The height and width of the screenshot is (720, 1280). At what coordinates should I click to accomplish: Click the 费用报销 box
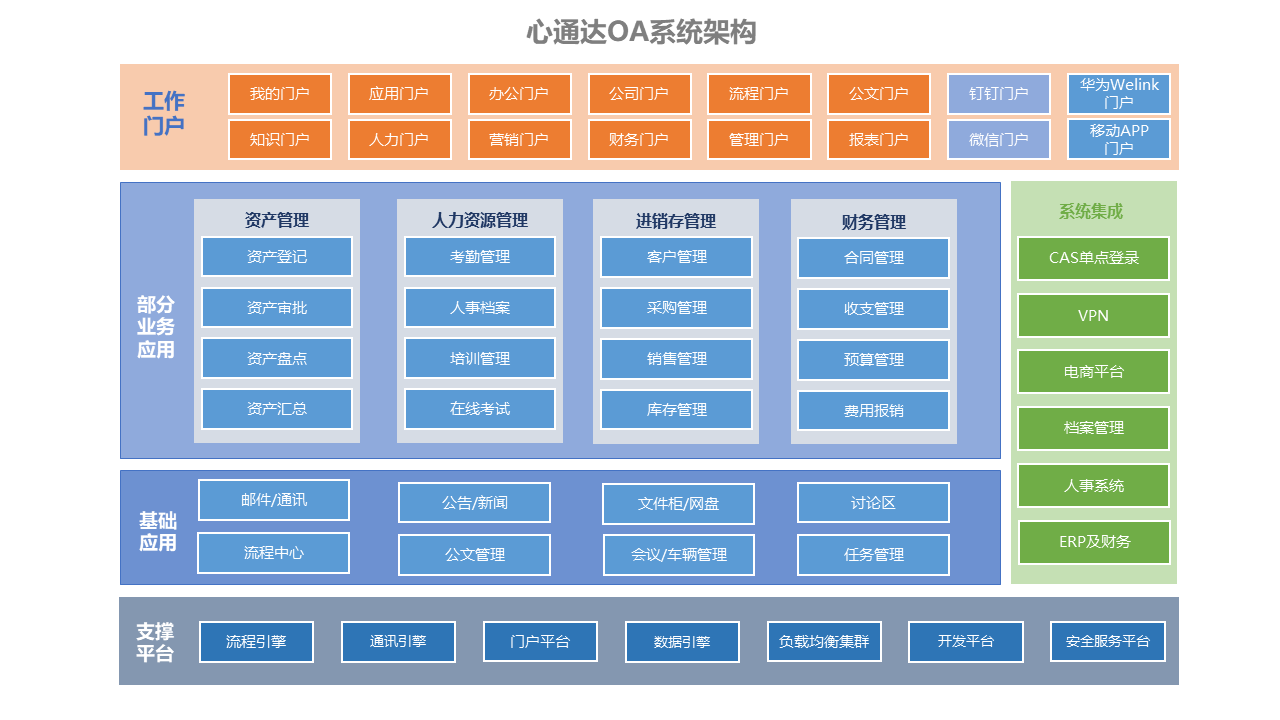[x=874, y=411]
